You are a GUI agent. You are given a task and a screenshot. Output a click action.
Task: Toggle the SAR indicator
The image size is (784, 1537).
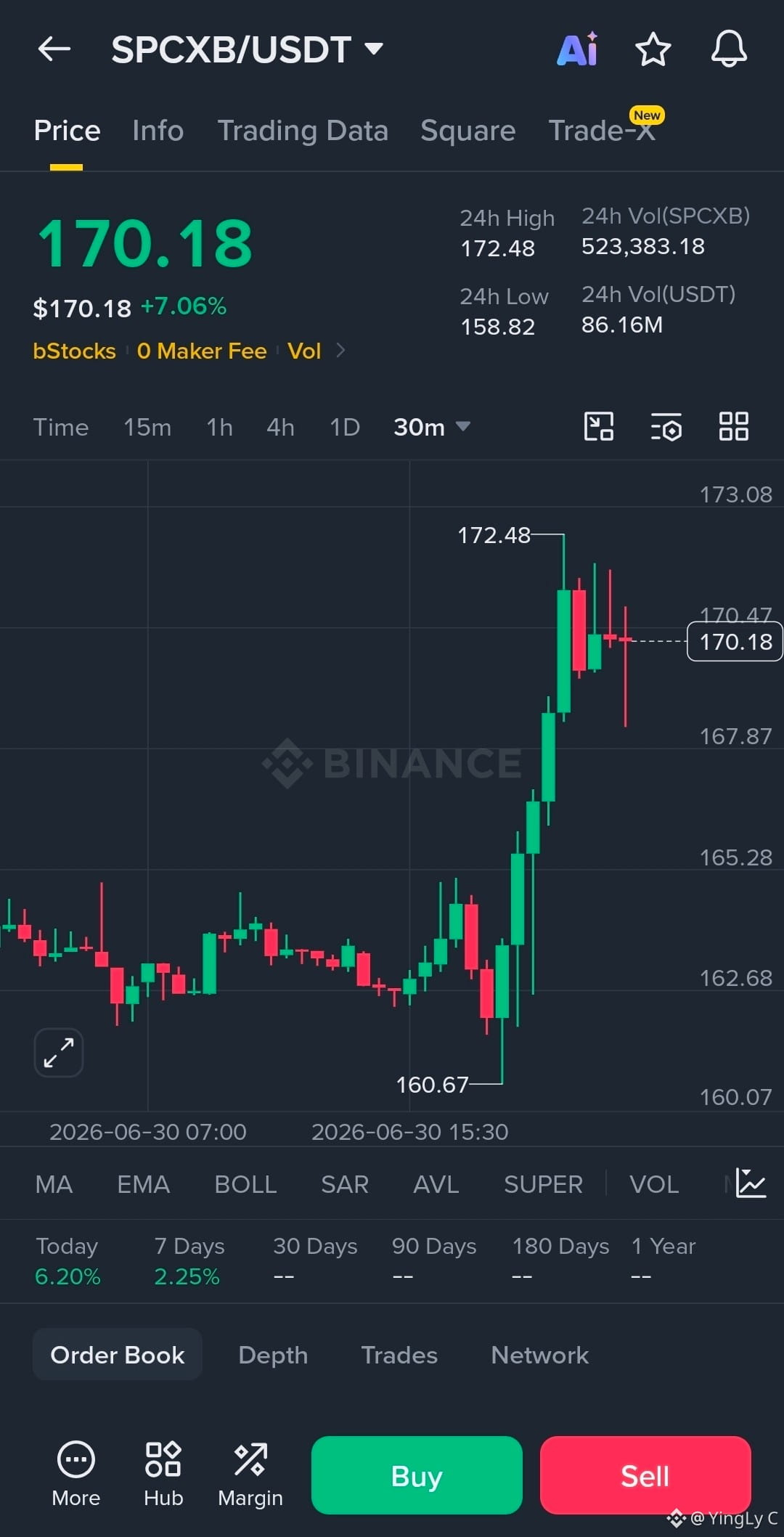345,1184
